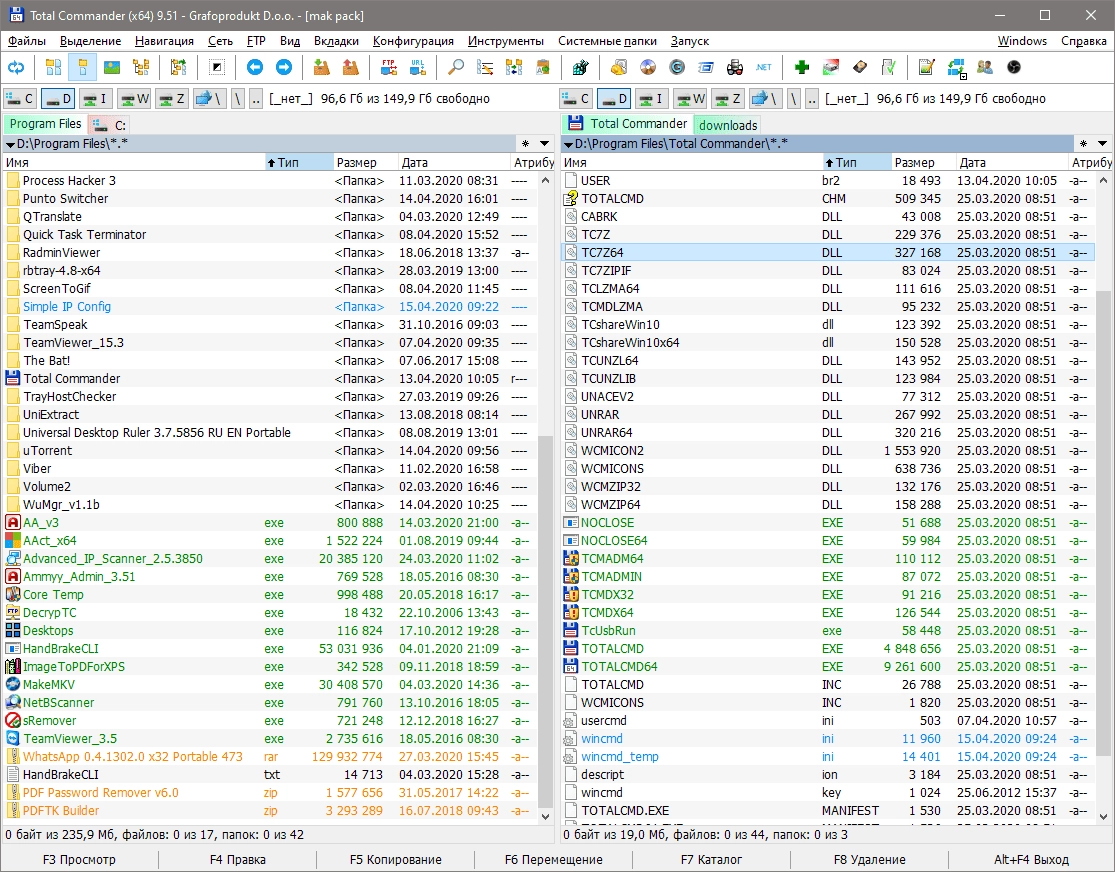Image resolution: width=1115 pixels, height=872 pixels.
Task: Select the Simple IP Config folder
Action: pos(270,307)
